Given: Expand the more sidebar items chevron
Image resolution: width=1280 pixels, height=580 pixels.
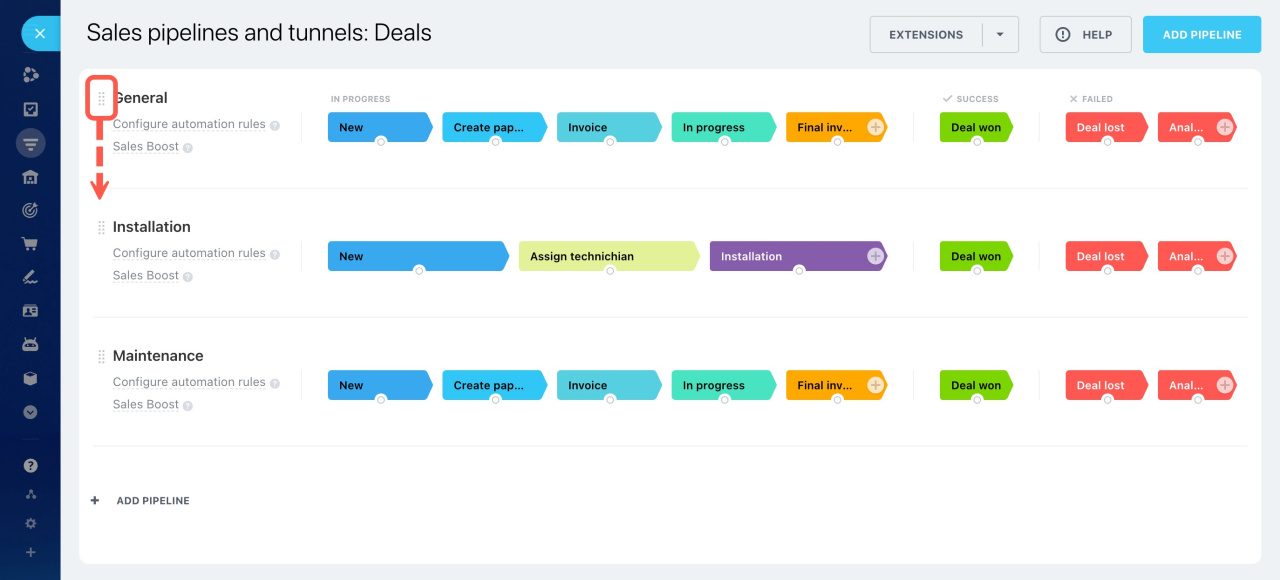Looking at the screenshot, I should click(x=30, y=412).
